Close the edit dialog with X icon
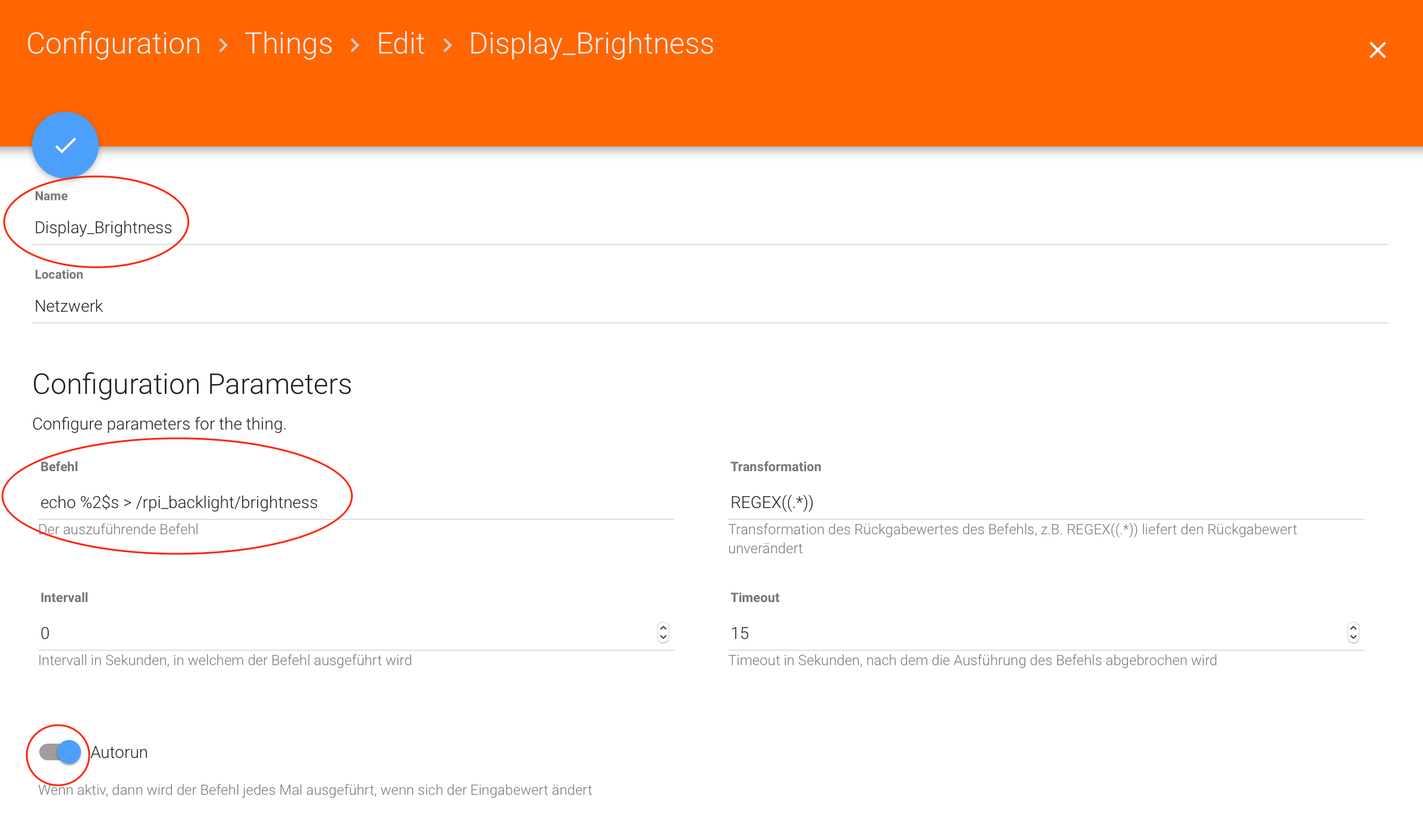This screenshot has height=840, width=1423. coord(1377,50)
